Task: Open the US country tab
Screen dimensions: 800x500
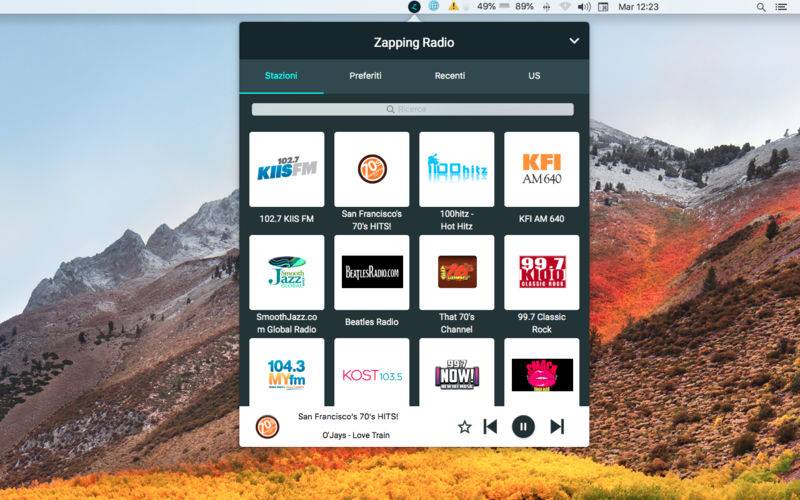Action: tap(534, 76)
